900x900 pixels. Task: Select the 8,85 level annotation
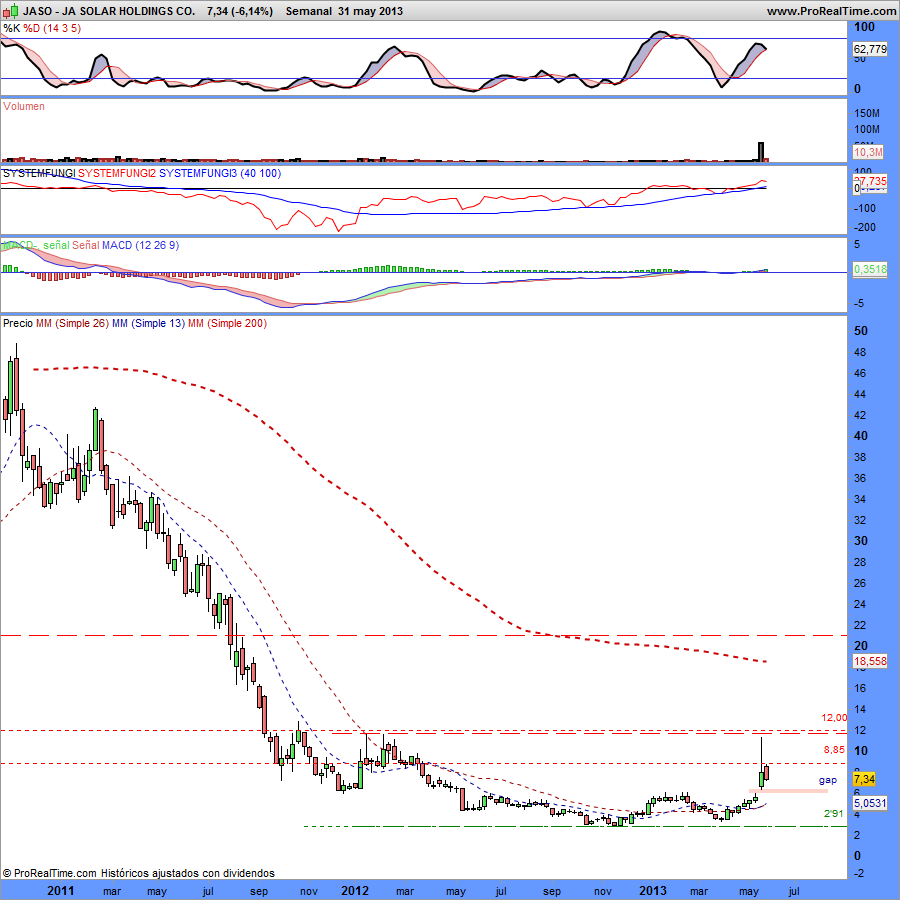[834, 750]
